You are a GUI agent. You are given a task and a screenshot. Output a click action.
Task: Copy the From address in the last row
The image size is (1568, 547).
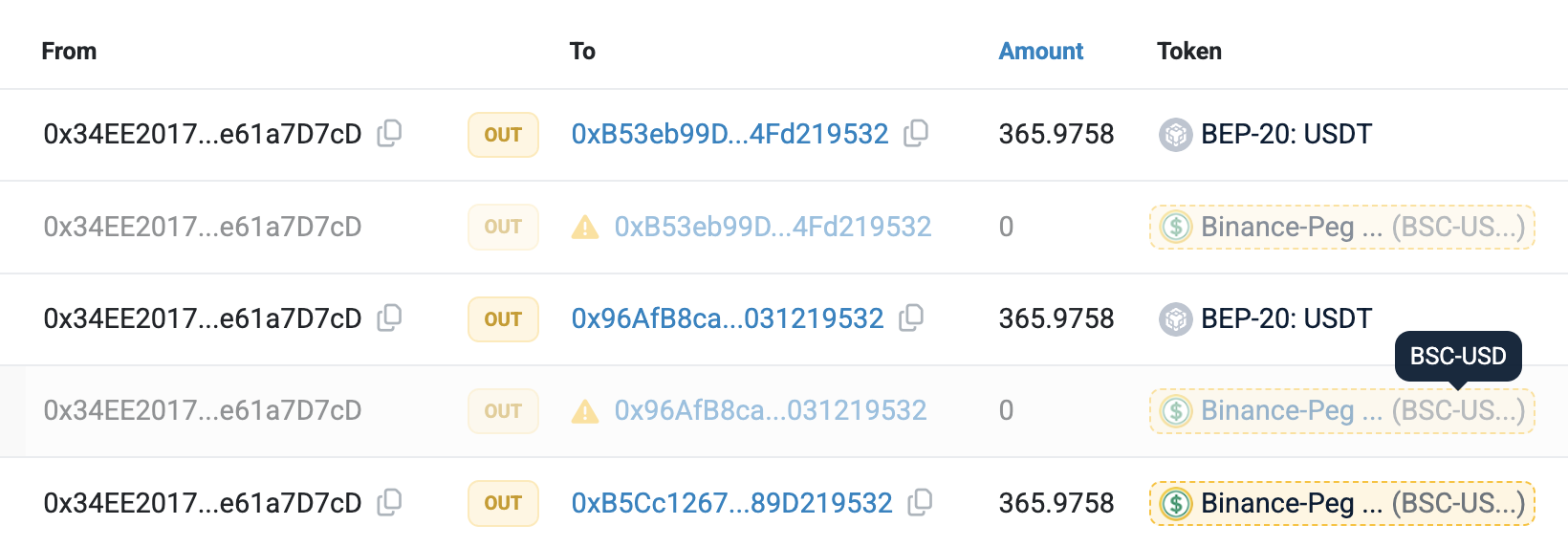click(389, 503)
